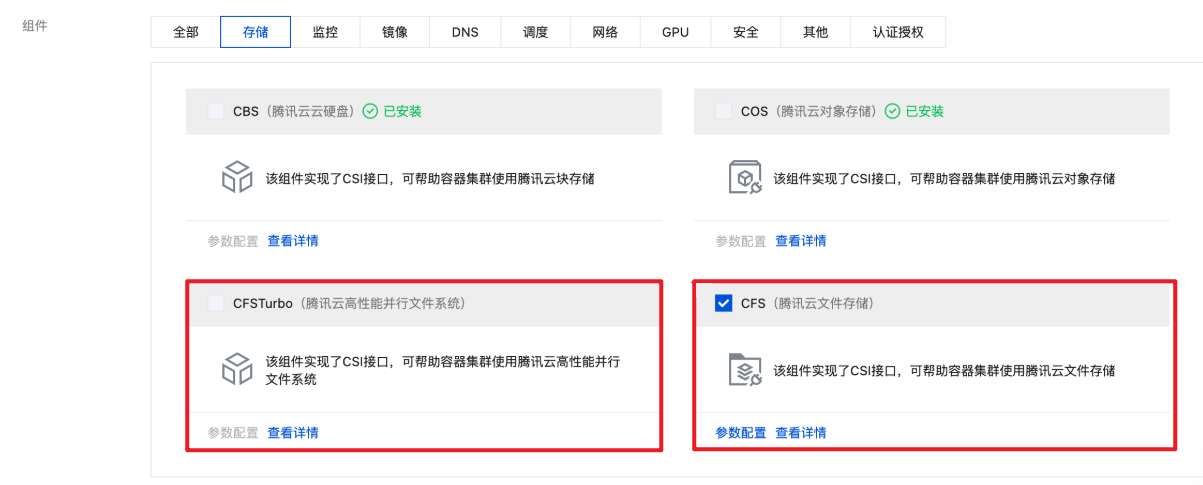
Task: Click the 已安装 status next to COS
Action: (925, 111)
